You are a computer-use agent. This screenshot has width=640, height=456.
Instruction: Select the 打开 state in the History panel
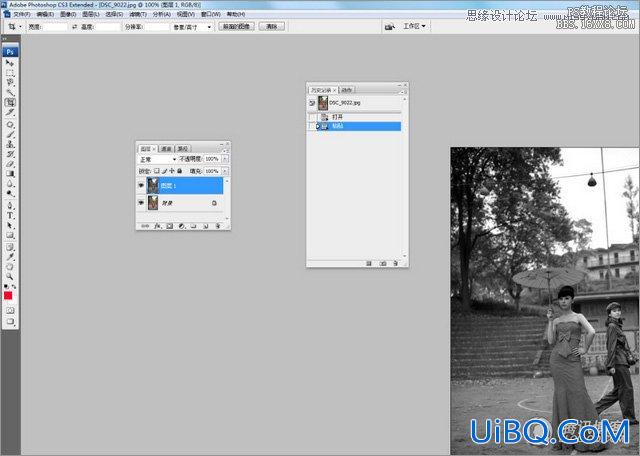(x=359, y=117)
